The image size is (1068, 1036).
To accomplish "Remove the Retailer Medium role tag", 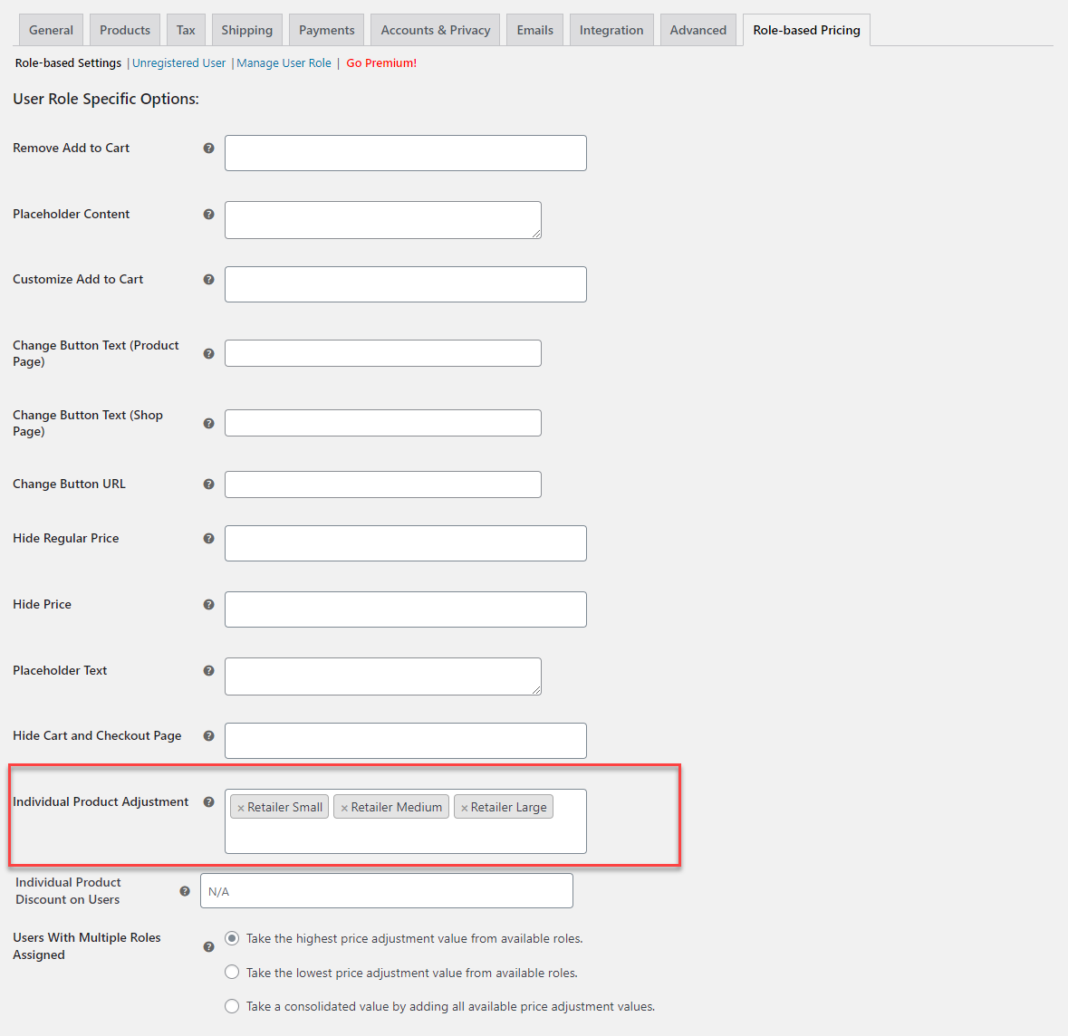I will (x=344, y=808).
